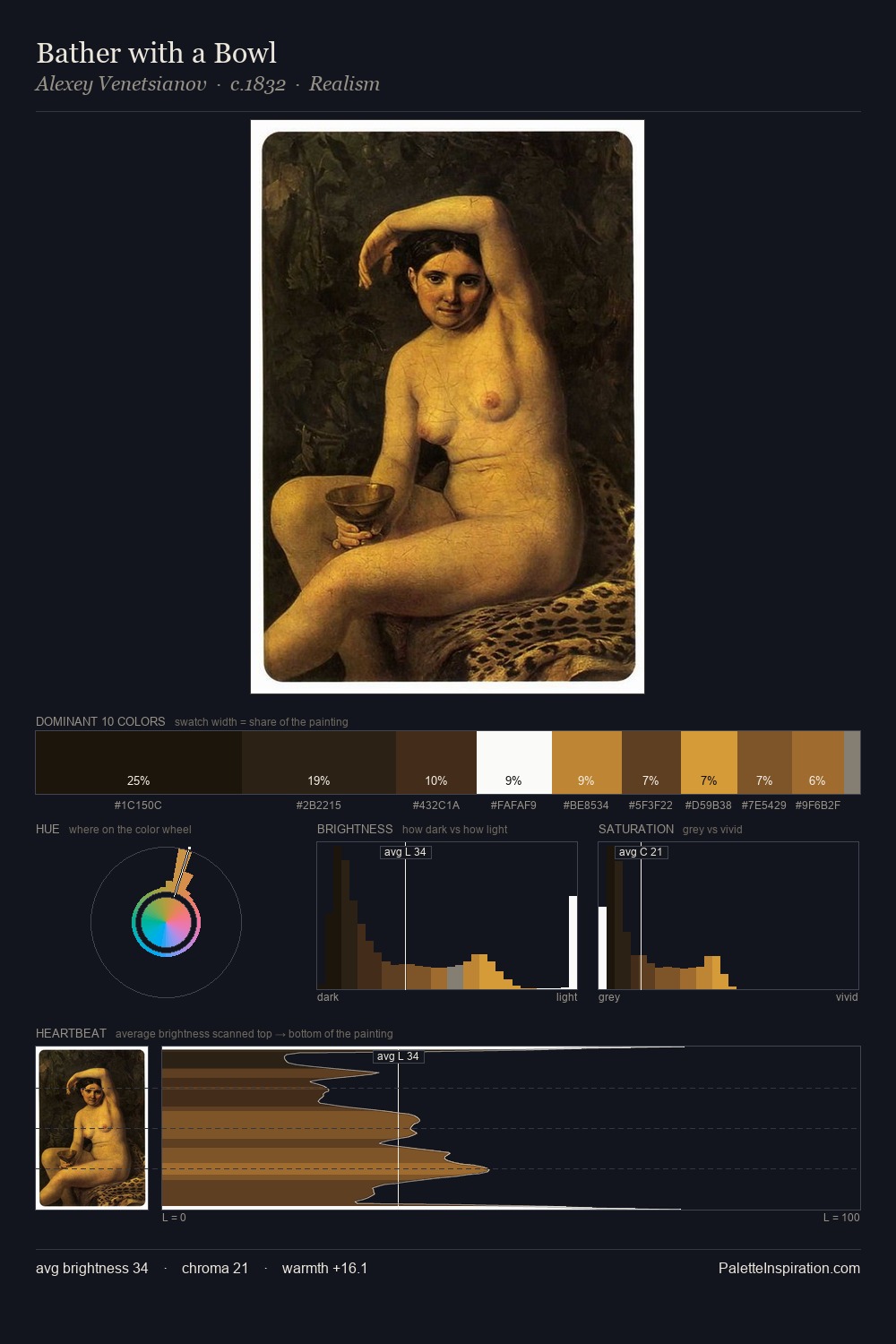Select the white #FAFAF9 swatch

click(514, 762)
